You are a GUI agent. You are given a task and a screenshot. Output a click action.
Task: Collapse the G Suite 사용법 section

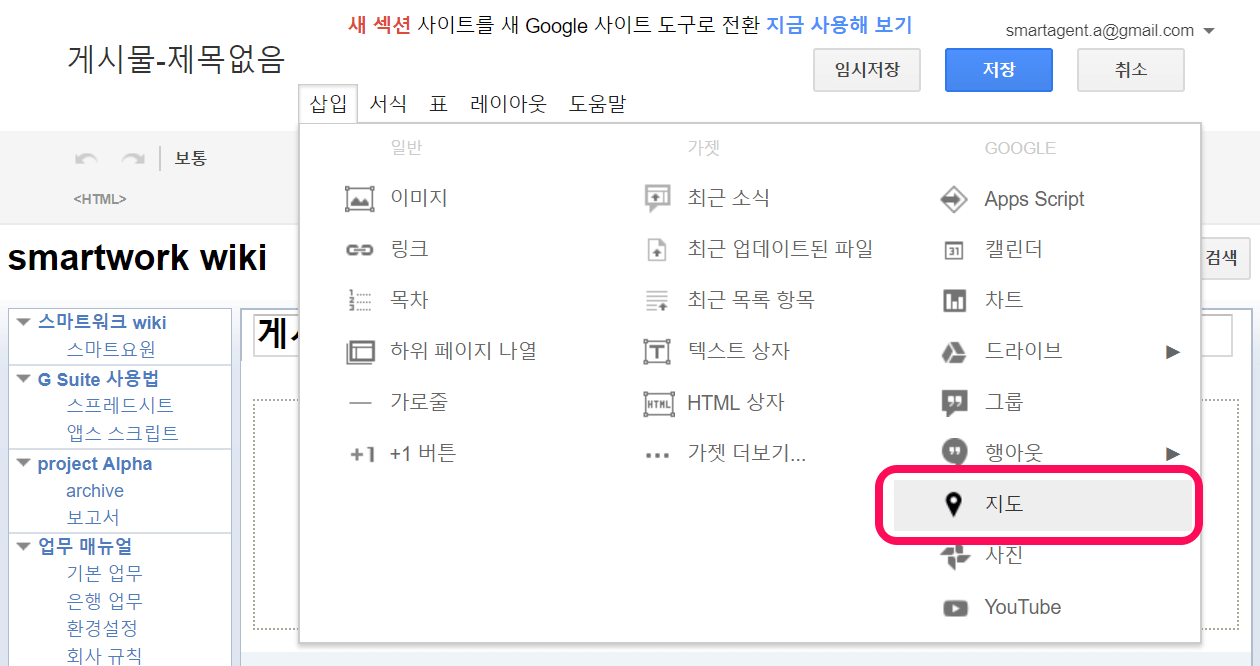pos(24,379)
